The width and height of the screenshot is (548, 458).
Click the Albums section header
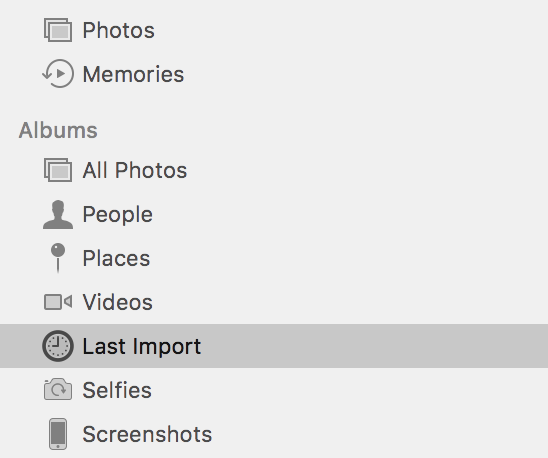click(58, 130)
